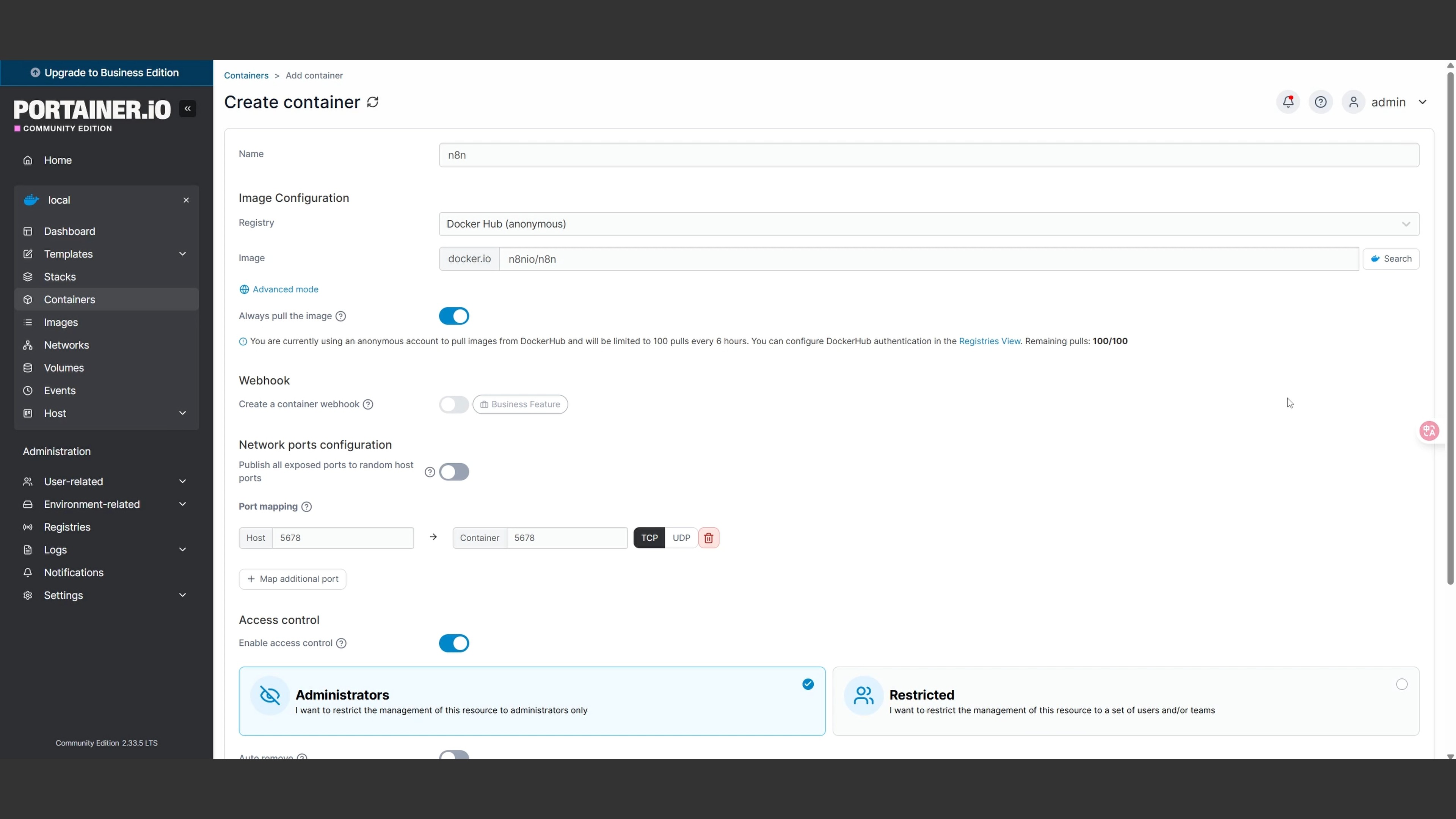
Task: Click the Always pull the image help icon
Action: point(341,316)
